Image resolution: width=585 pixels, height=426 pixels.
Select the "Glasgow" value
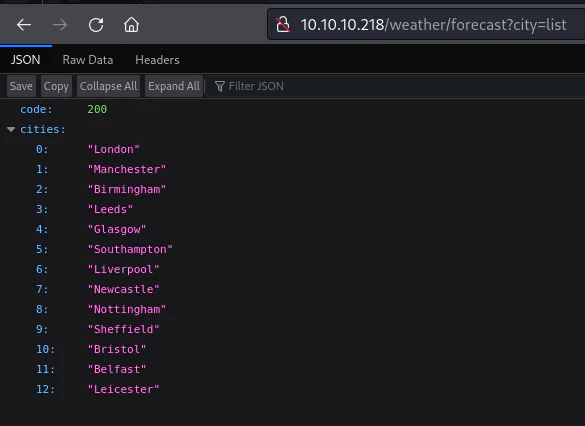point(117,229)
